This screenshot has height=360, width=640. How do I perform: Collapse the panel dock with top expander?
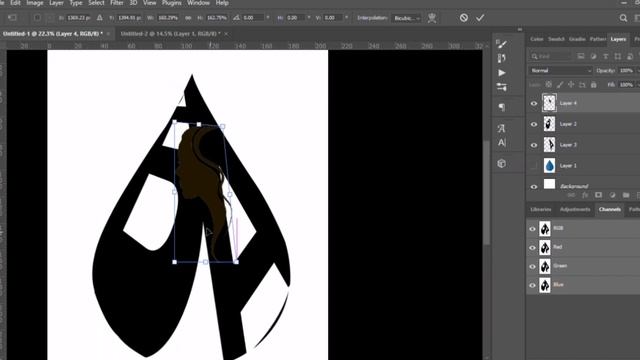coord(520,29)
